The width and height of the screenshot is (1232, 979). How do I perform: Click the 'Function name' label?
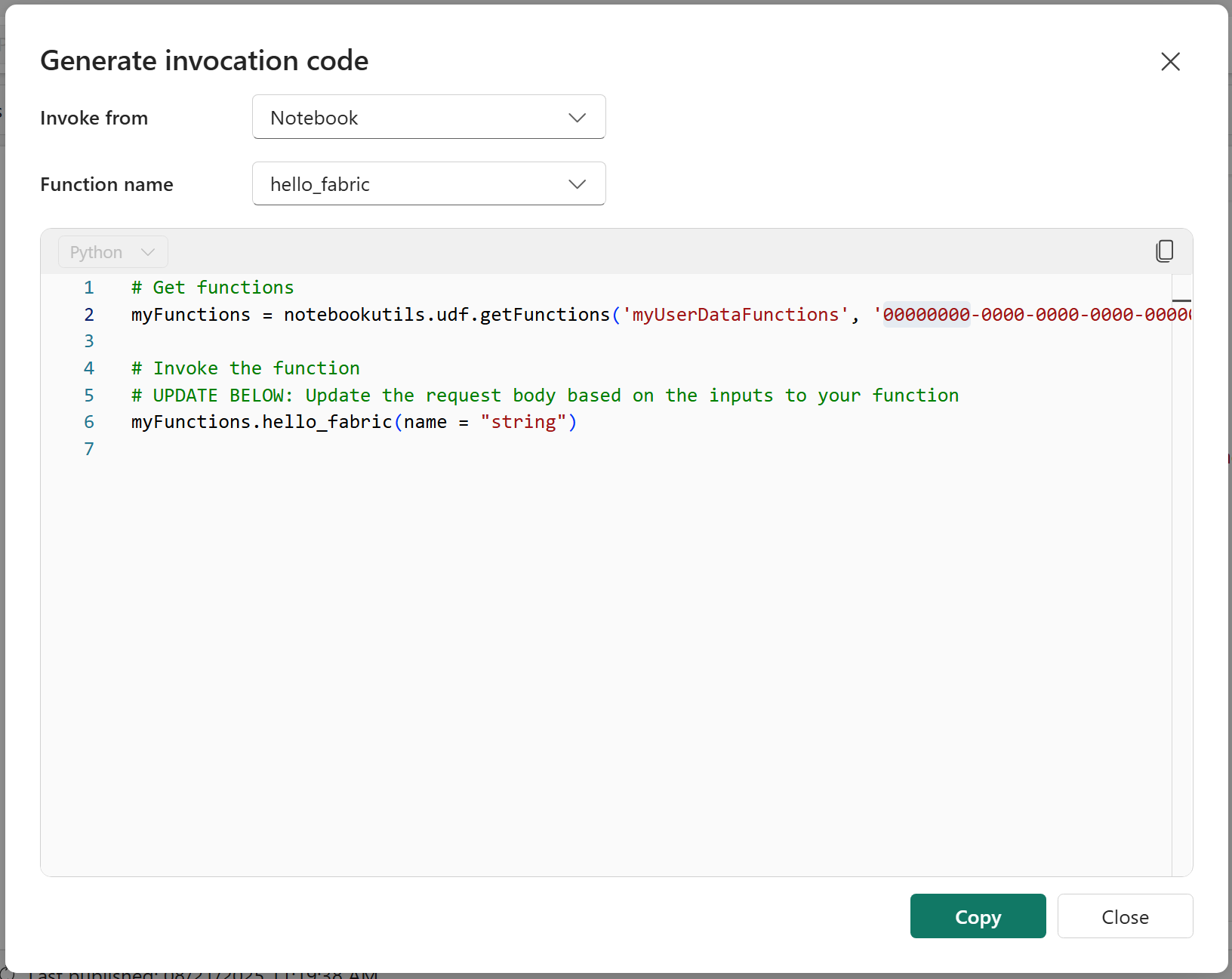[x=106, y=184]
